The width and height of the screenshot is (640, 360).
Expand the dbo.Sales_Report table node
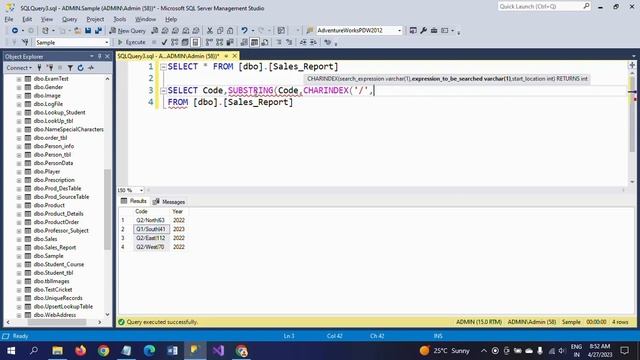[19, 247]
